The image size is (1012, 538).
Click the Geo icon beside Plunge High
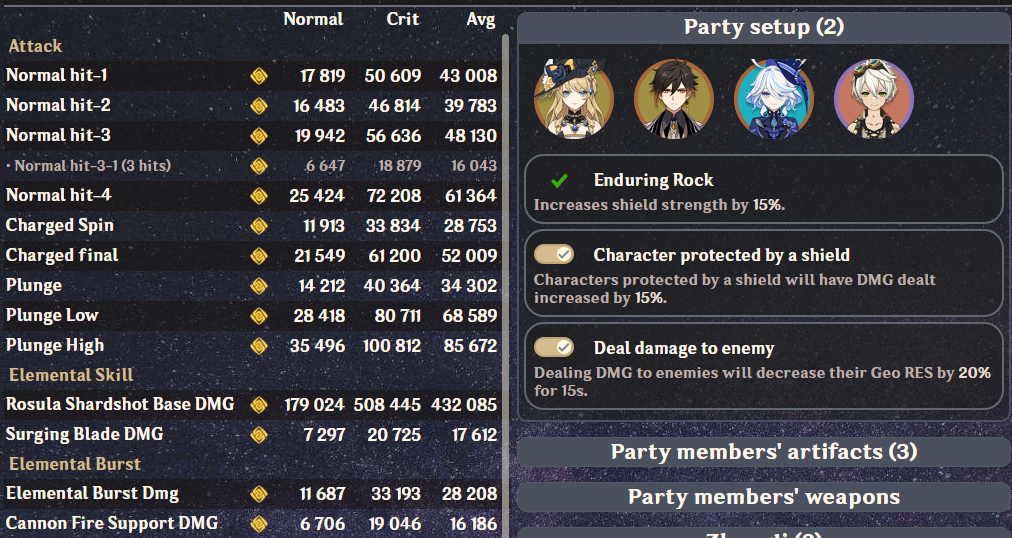pyautogui.click(x=258, y=345)
